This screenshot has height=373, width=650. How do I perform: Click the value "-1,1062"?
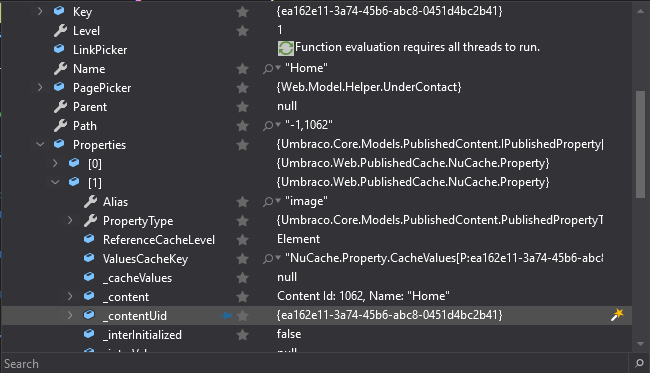(309, 125)
